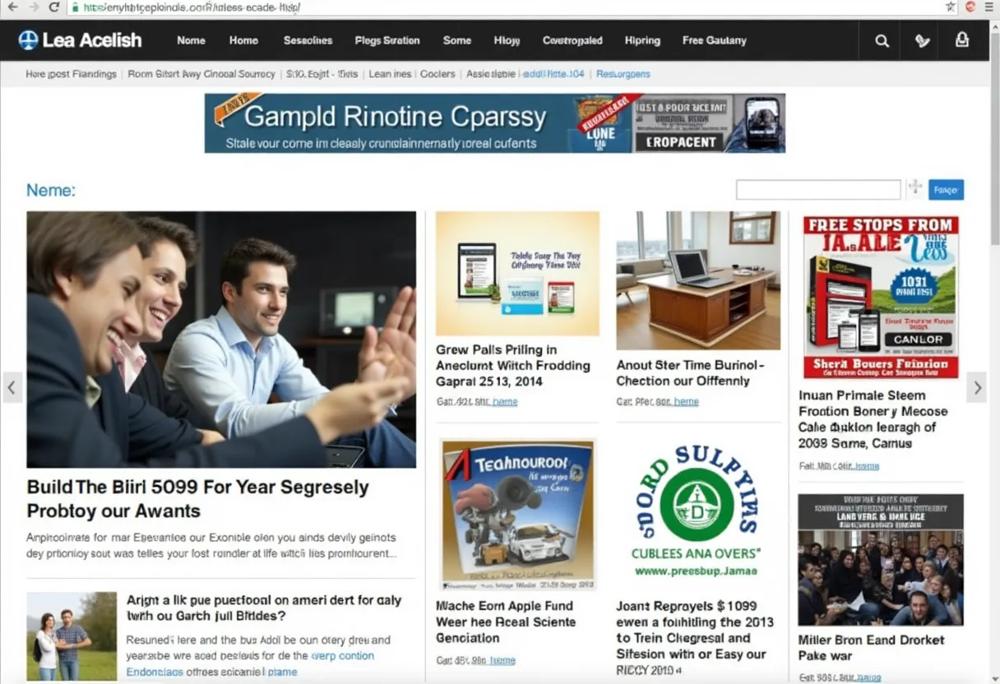This screenshot has width=1000, height=684.
Task: Open the Inuan Primale Steem article title
Action: 872,419
